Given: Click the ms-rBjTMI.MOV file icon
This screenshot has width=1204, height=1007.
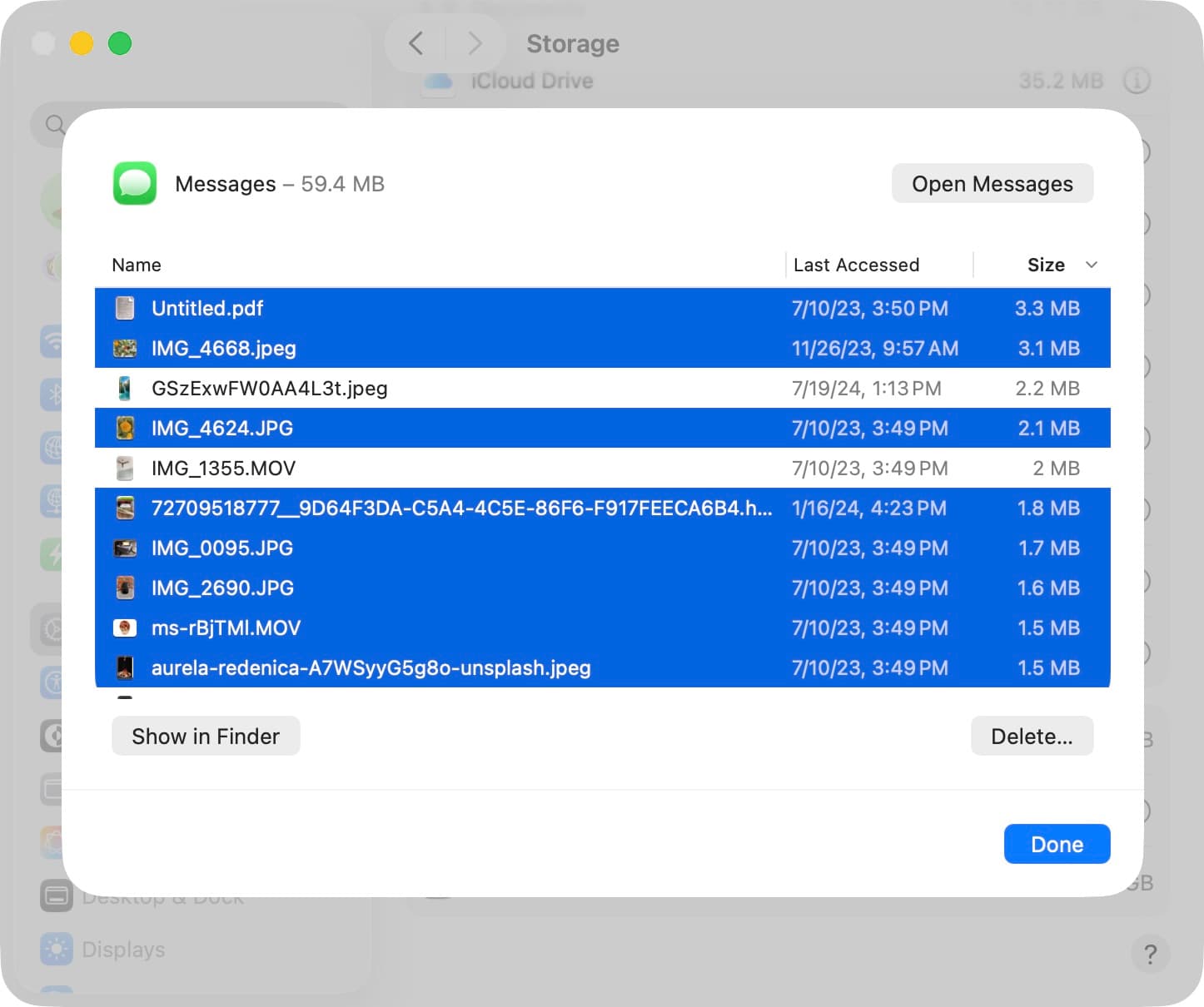Looking at the screenshot, I should click(x=125, y=628).
